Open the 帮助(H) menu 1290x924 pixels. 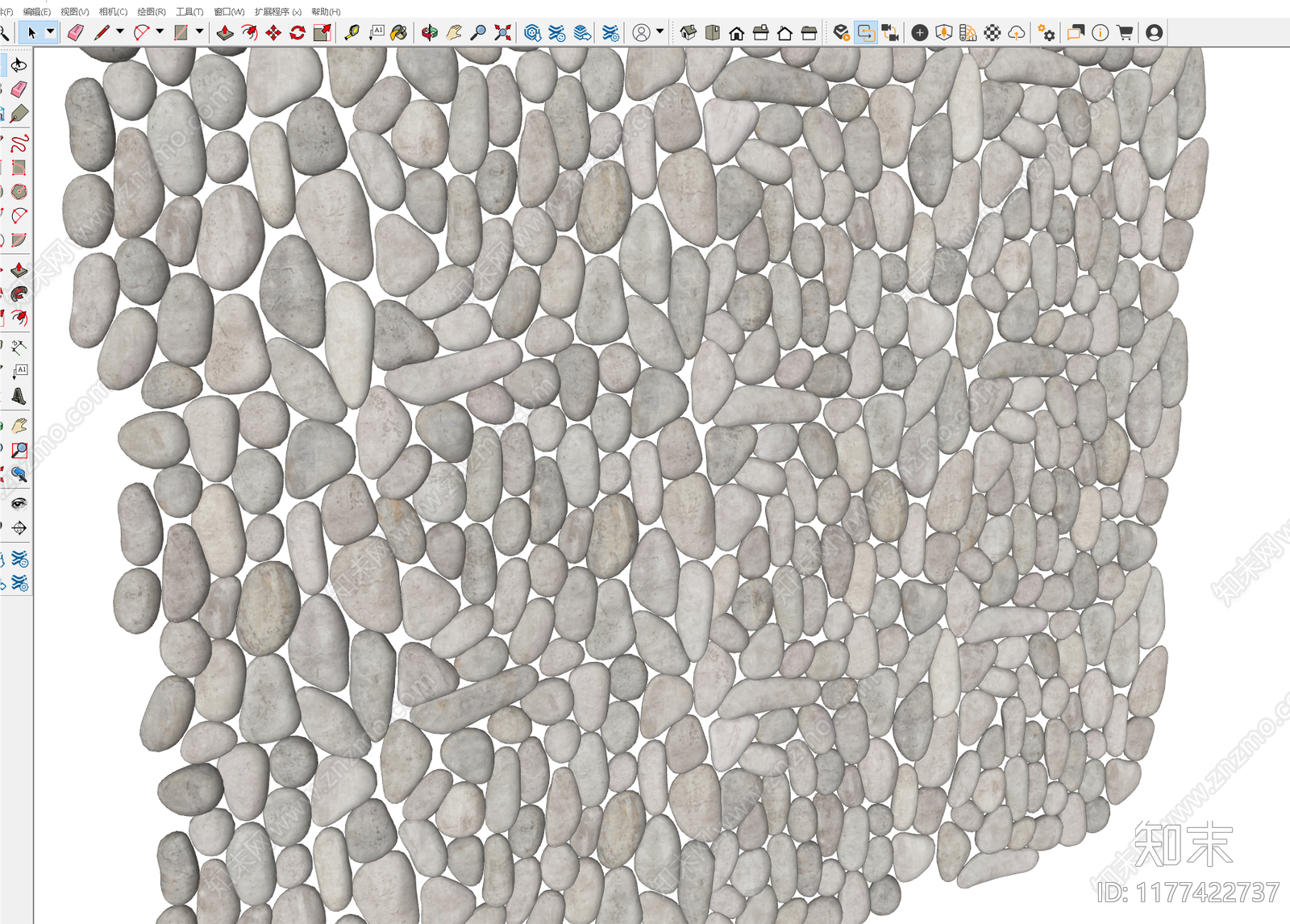pyautogui.click(x=326, y=12)
